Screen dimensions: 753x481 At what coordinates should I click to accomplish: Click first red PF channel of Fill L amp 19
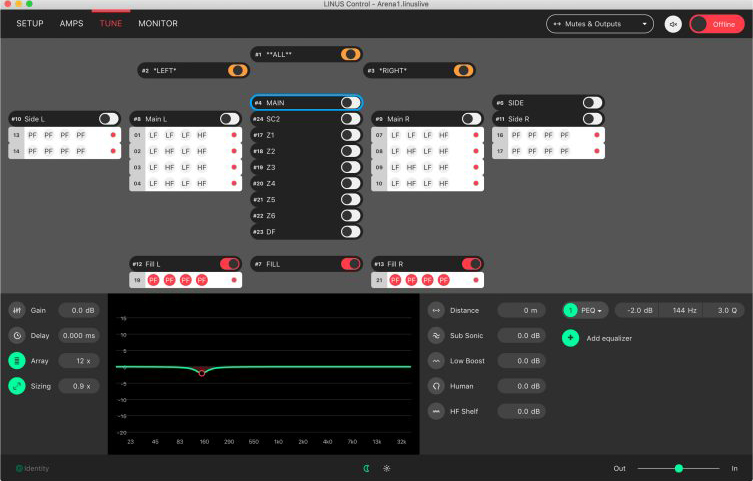click(153, 280)
